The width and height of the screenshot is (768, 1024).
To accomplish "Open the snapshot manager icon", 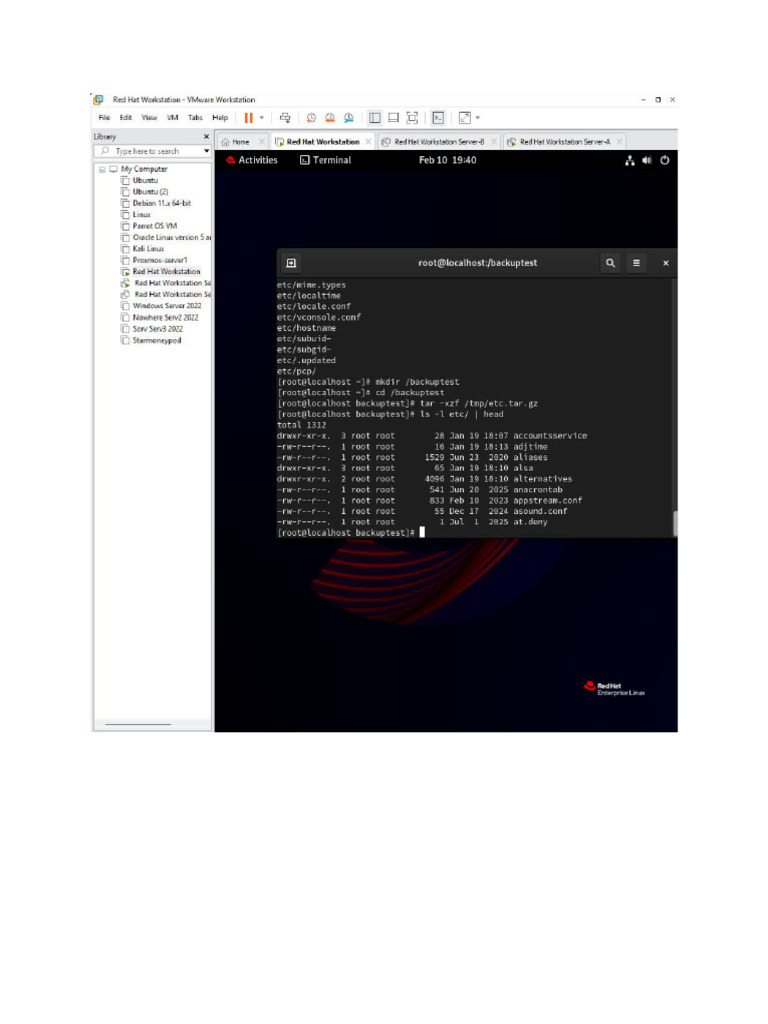I will tap(349, 118).
